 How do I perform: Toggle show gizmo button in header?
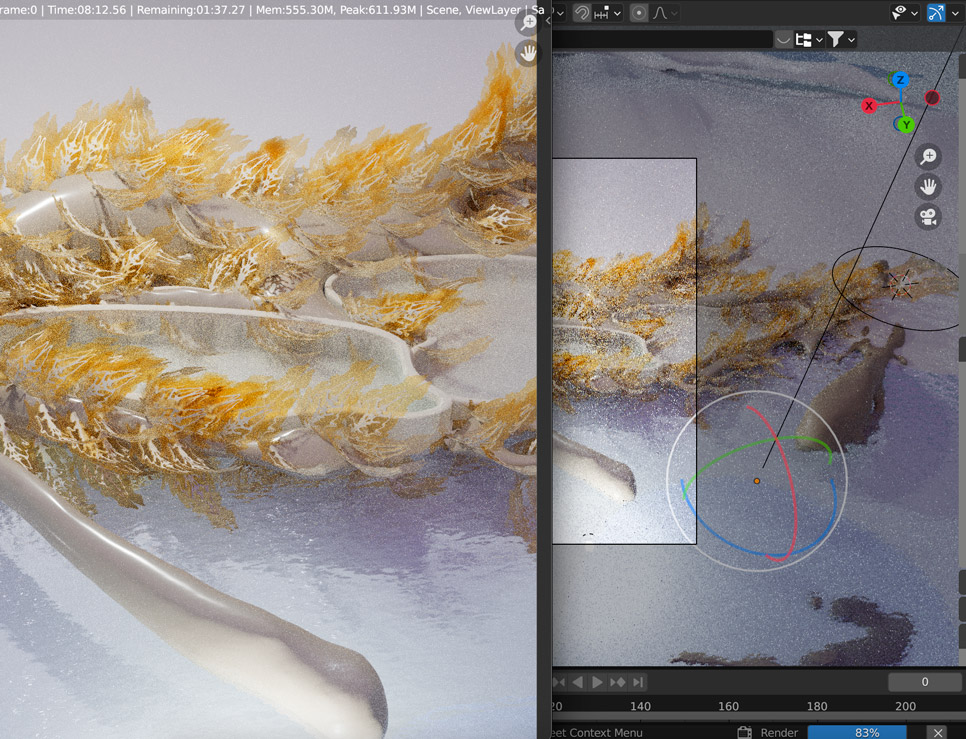tap(936, 13)
